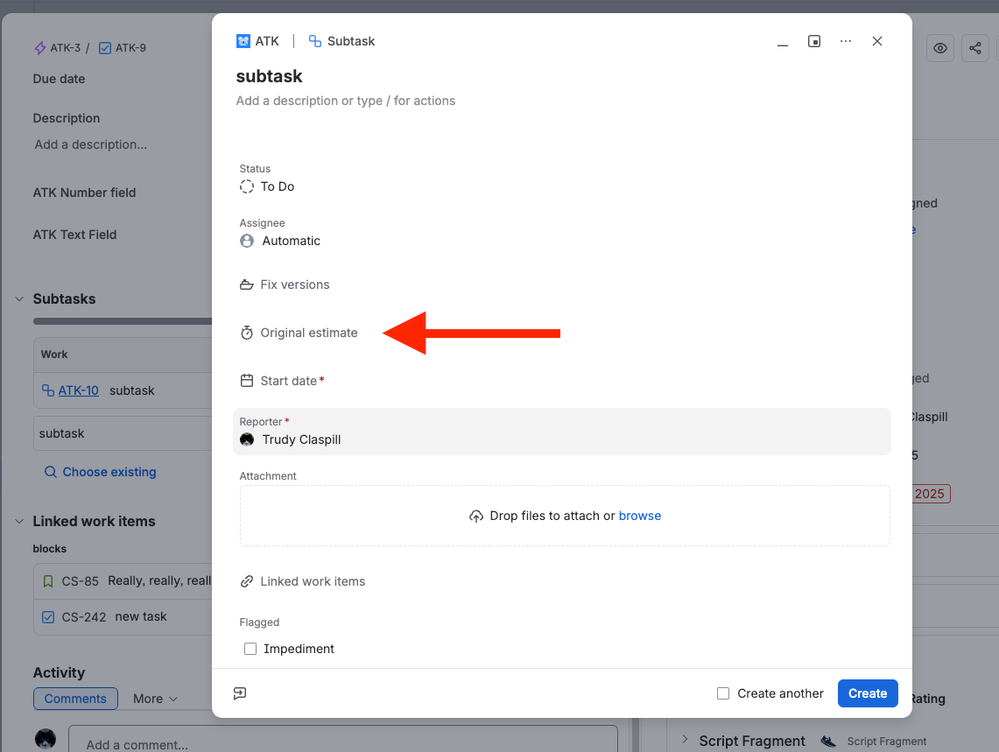Click the magnifier icon next to Choose existing
The image size is (999, 752).
[50, 472]
